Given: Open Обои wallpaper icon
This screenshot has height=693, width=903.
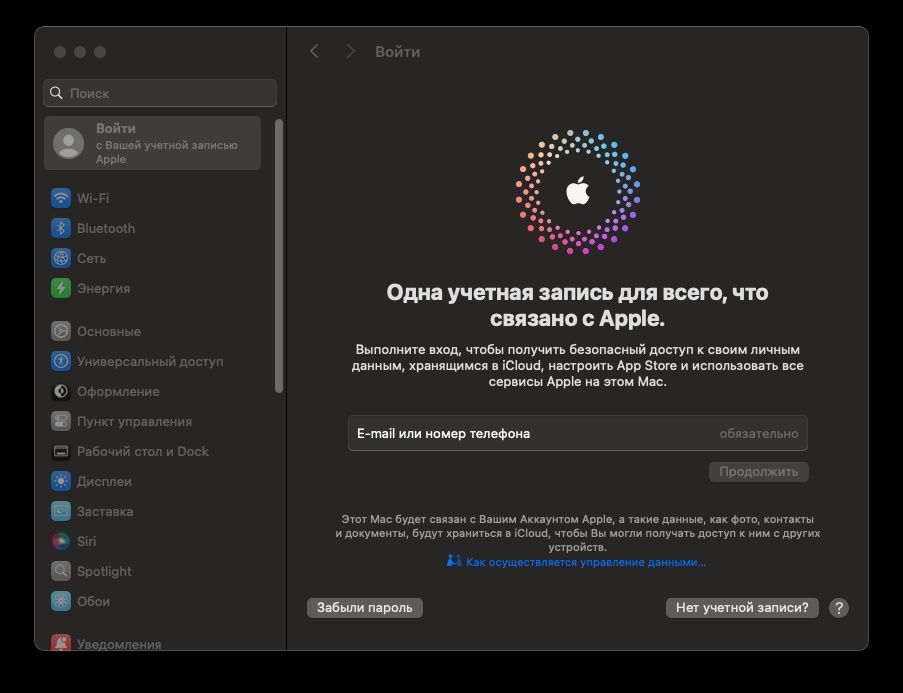Looking at the screenshot, I should 60,601.
